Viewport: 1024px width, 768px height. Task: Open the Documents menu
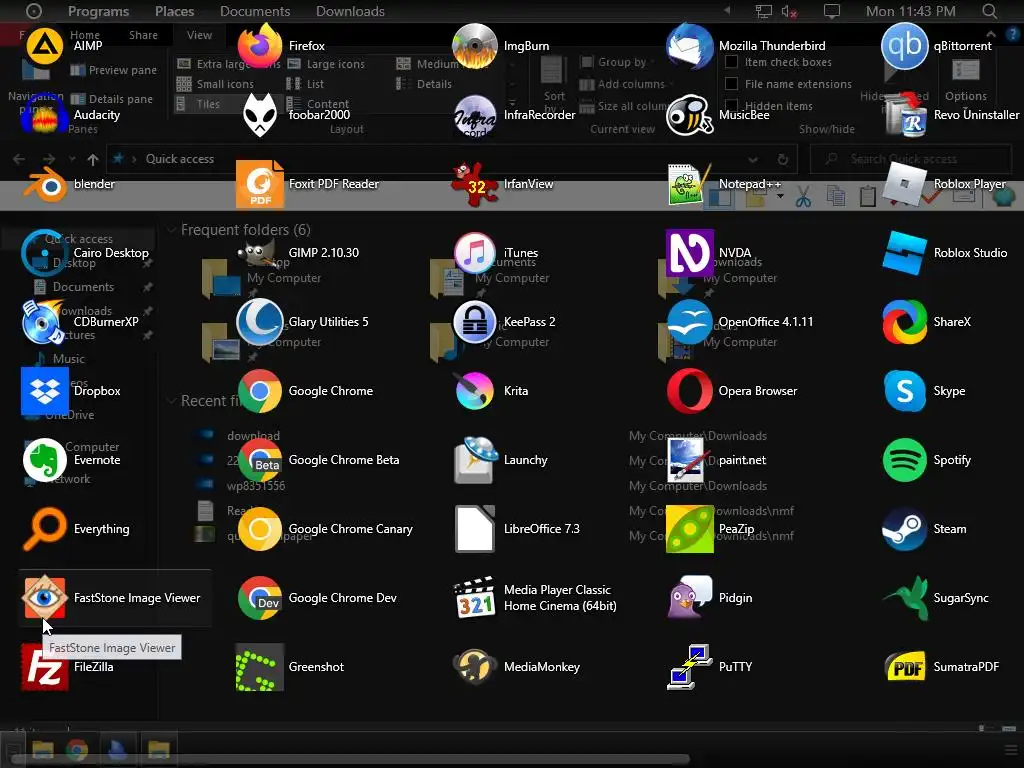[x=255, y=11]
